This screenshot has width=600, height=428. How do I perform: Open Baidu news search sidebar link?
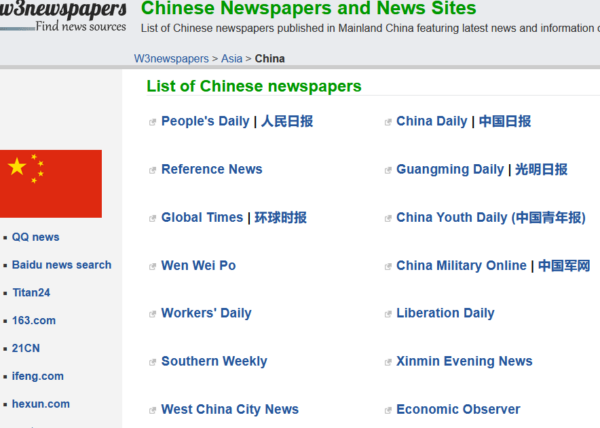click(62, 265)
